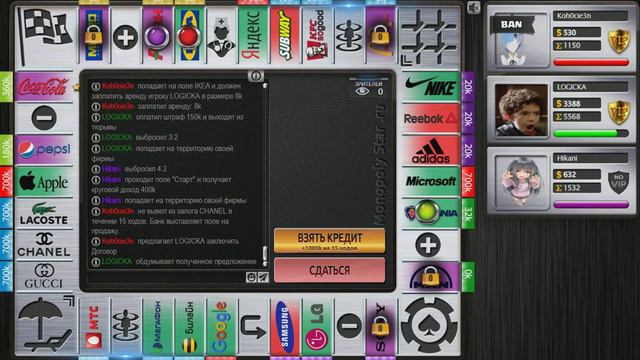Click LOGICKA's green timer bar
The image size is (640, 360).
tap(591, 133)
